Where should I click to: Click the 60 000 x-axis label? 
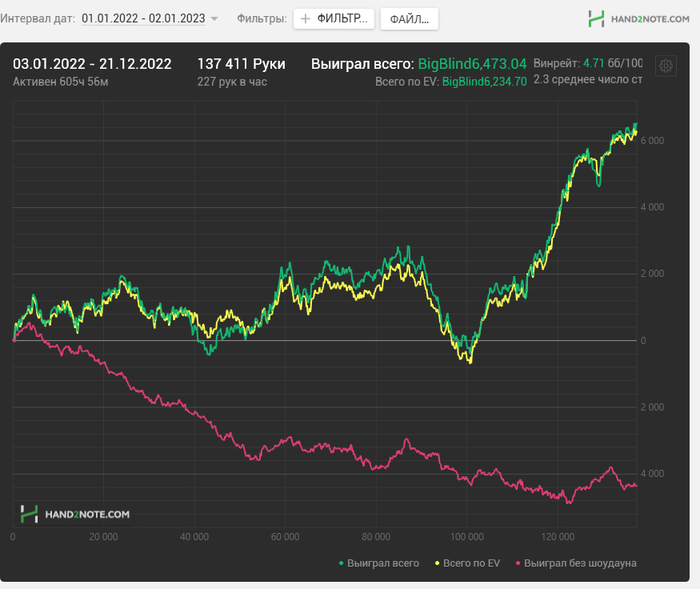(x=285, y=537)
